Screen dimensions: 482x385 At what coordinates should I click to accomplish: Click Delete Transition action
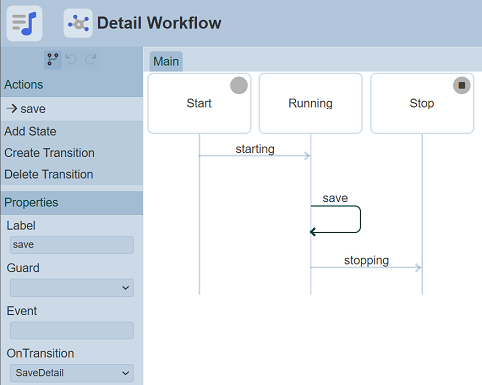(49, 174)
